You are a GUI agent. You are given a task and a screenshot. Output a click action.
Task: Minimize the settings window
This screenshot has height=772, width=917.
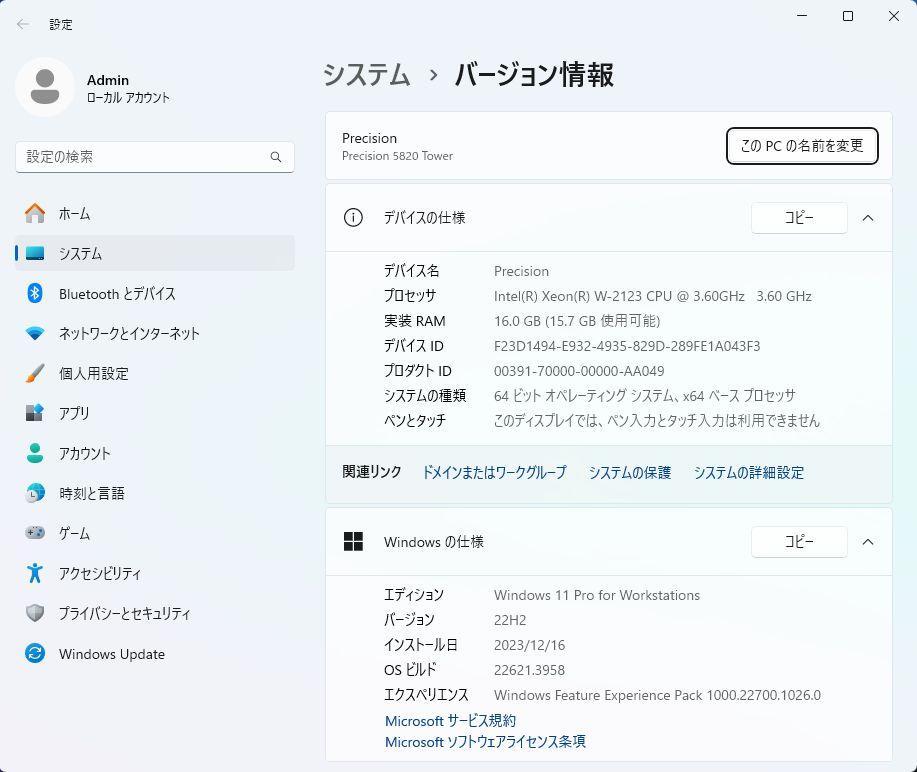[802, 16]
